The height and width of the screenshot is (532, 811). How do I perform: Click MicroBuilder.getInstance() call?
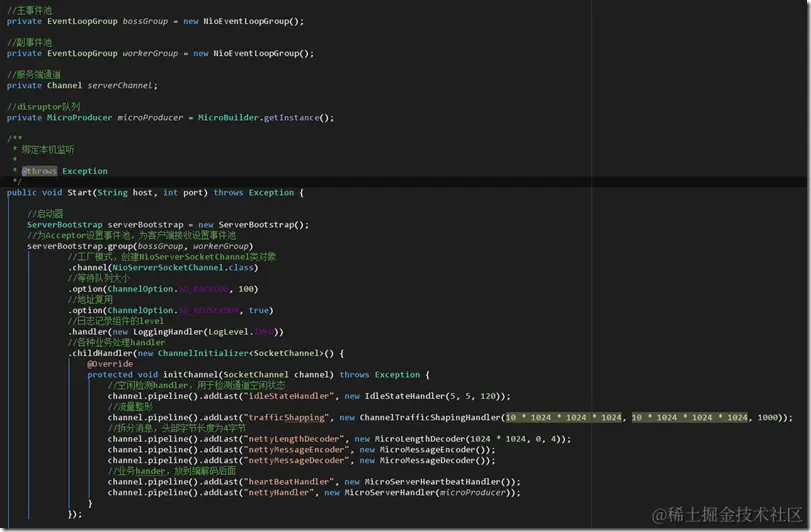coord(266,118)
